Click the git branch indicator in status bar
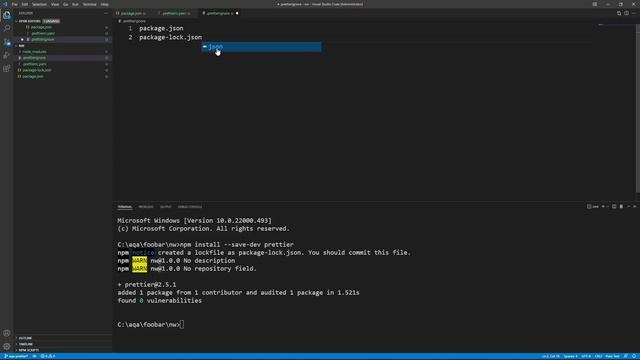Viewport: 640px width, 360px height. 16,356
